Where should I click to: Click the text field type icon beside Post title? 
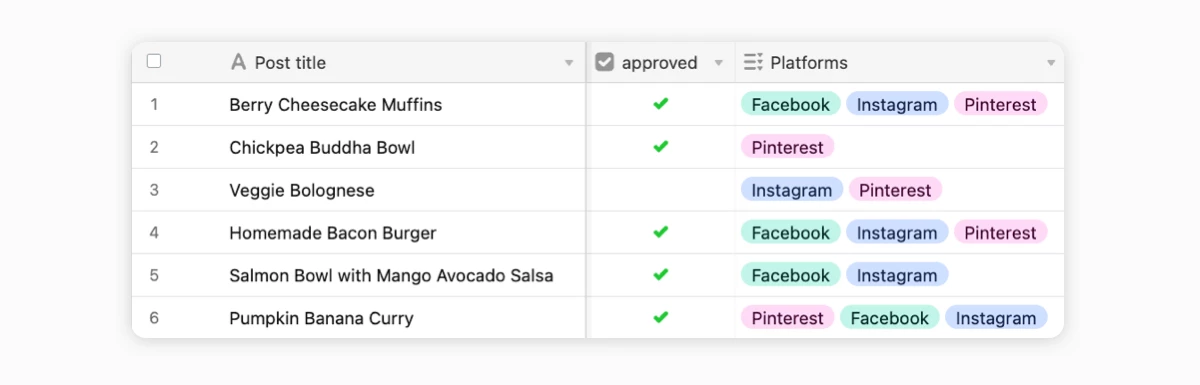pos(238,62)
